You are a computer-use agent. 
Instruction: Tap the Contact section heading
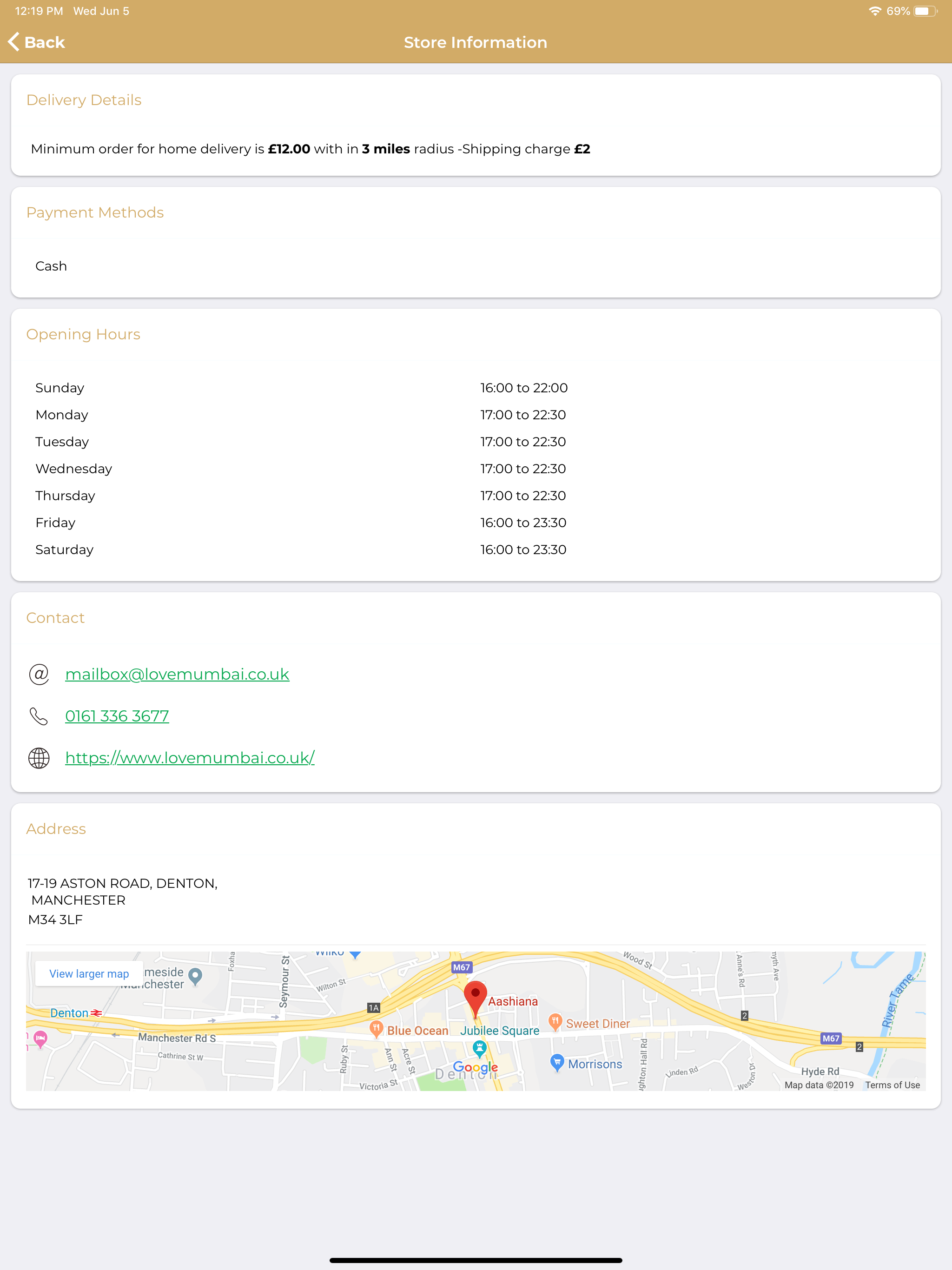[x=56, y=618]
